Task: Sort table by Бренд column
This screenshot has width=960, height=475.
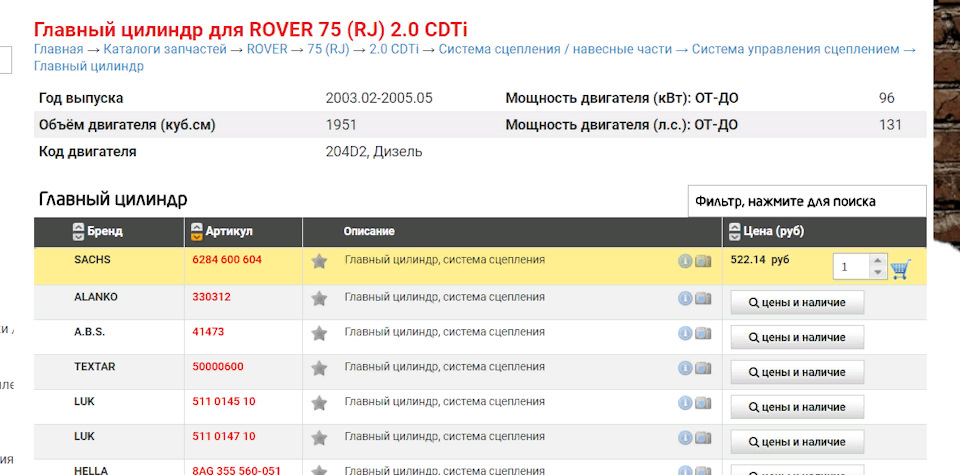Action: pyautogui.click(x=78, y=231)
